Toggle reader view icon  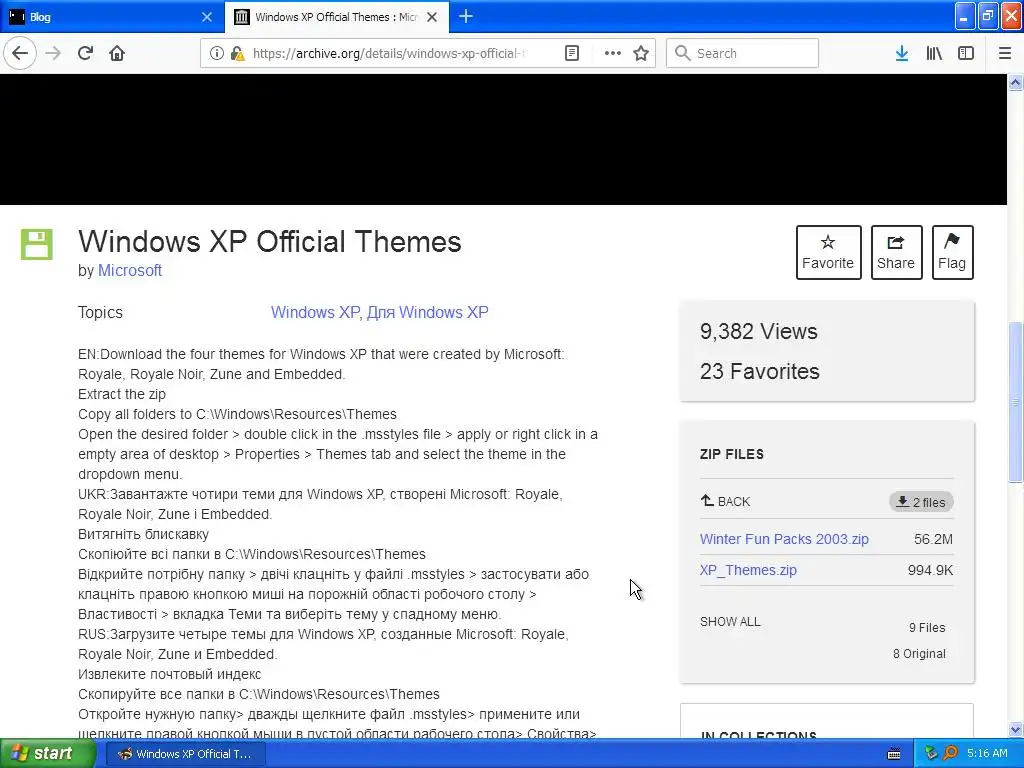(x=571, y=53)
